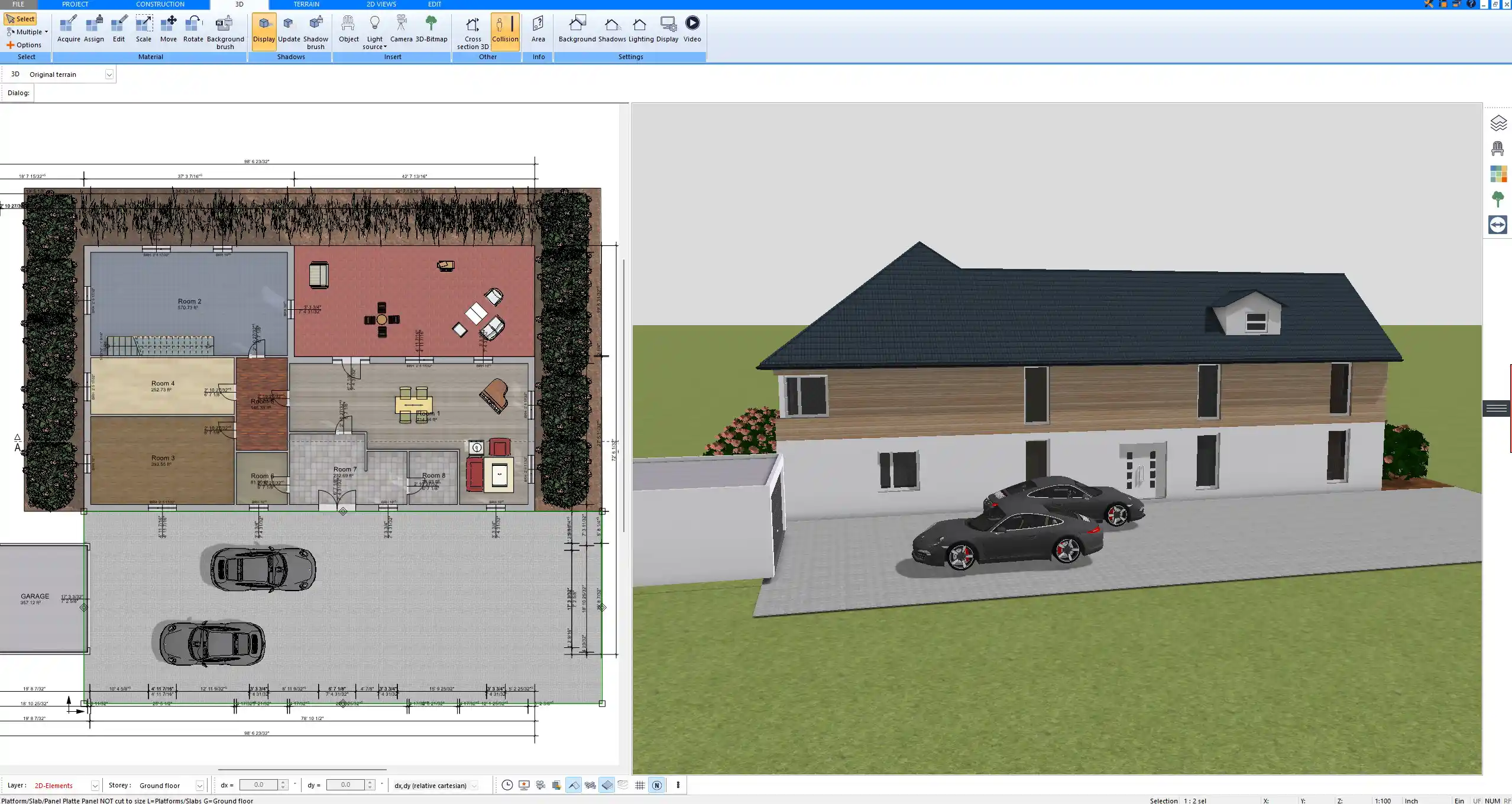Toggle the circled N icon

coord(656,785)
